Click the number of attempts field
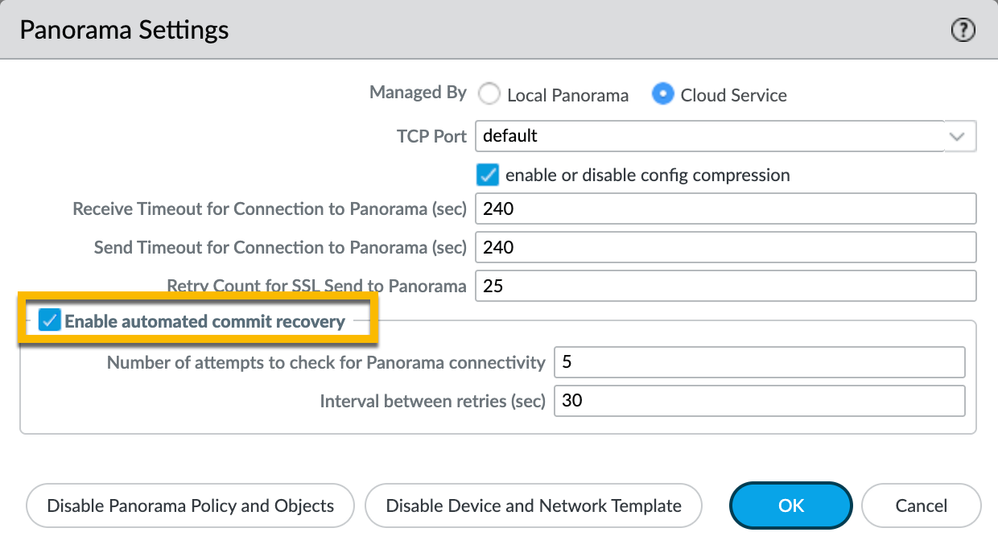 click(759, 362)
